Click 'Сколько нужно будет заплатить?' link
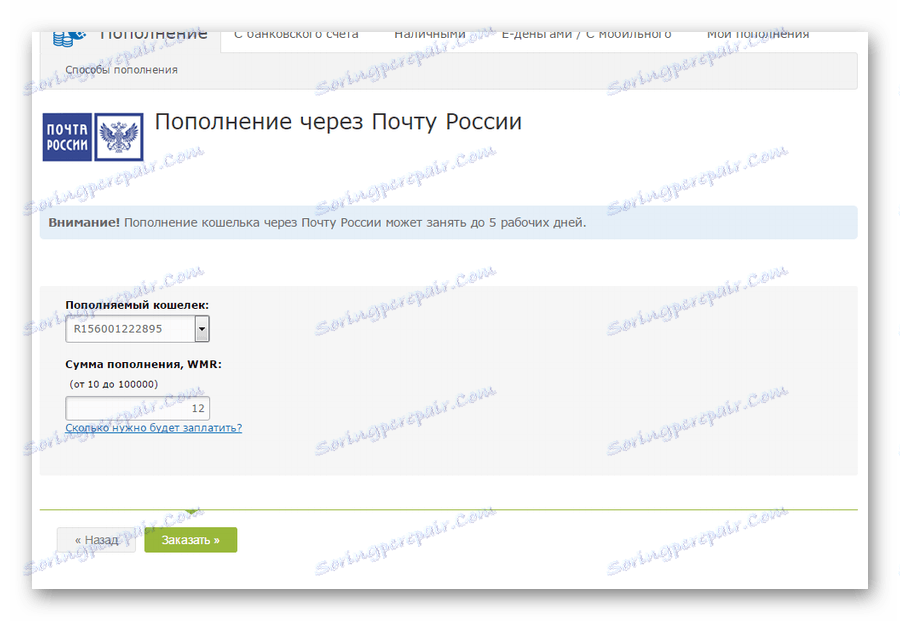Image resolution: width=900 pixels, height=621 pixels. [153, 428]
